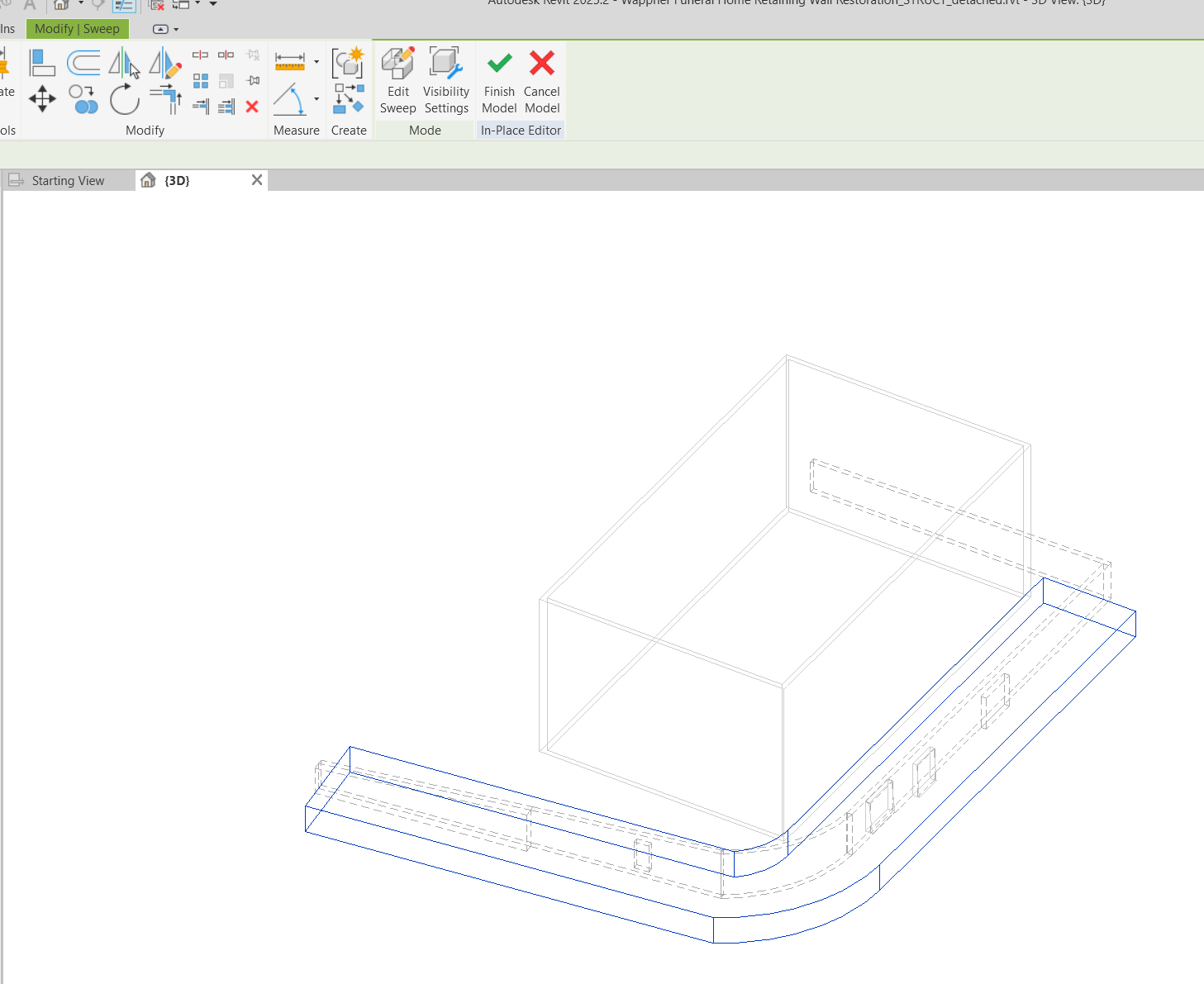
Task: Pin the selected element
Action: point(253,81)
